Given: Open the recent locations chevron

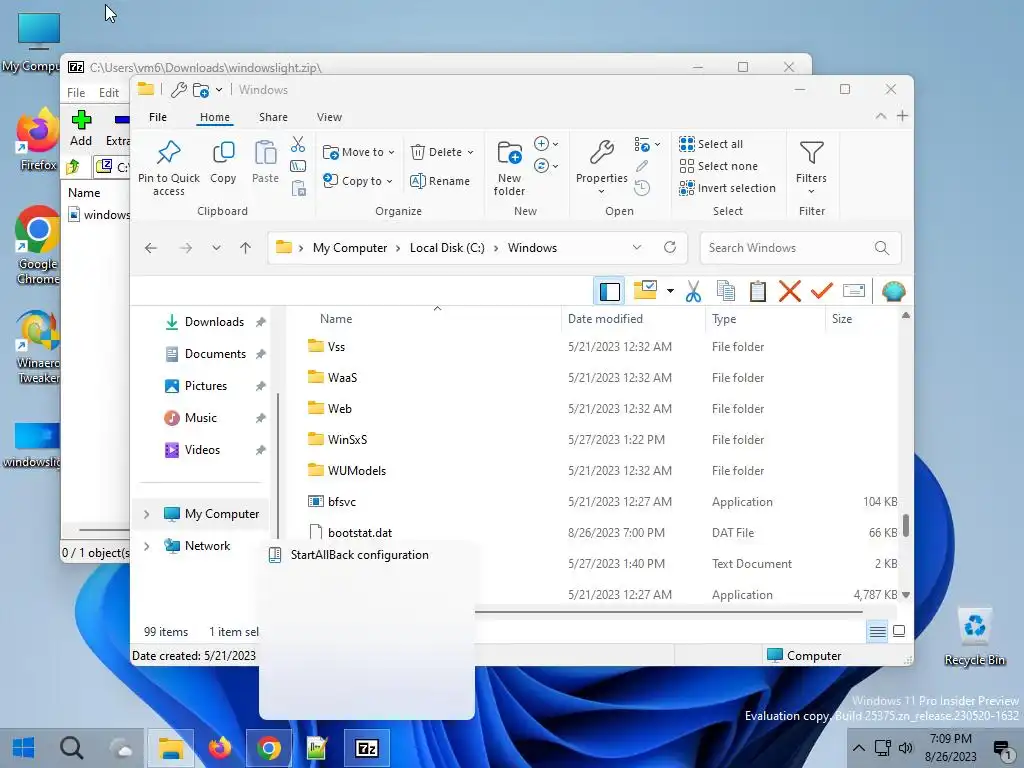Looking at the screenshot, I should [x=216, y=248].
